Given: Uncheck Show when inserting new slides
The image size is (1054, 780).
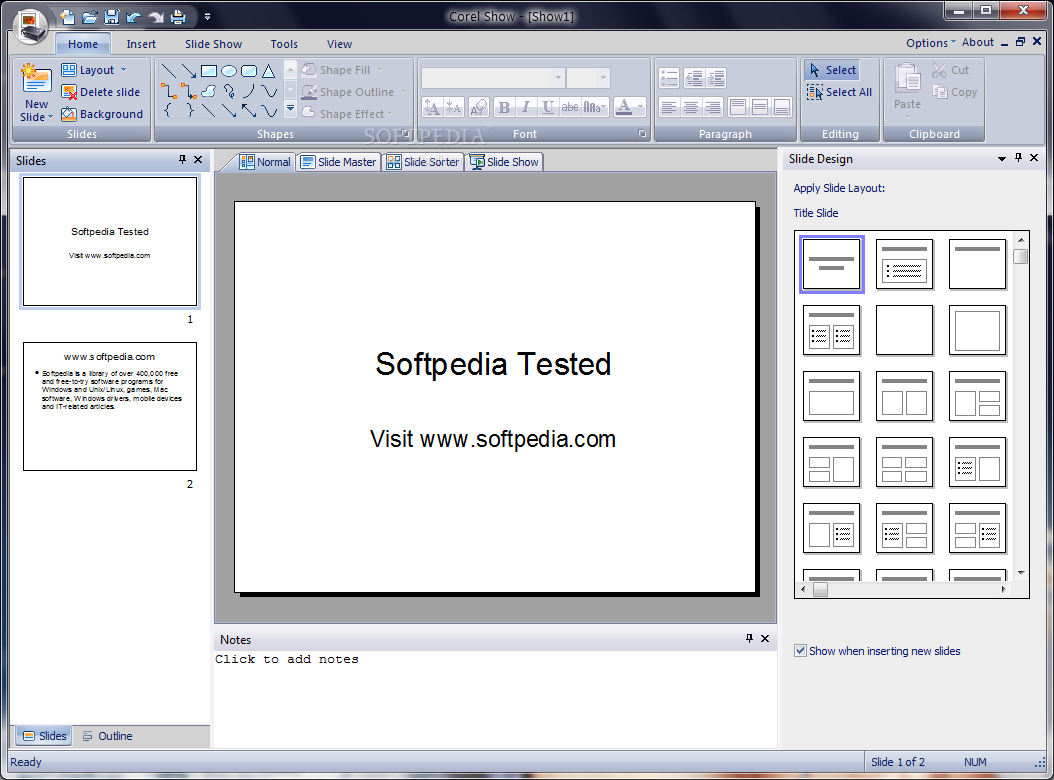Looking at the screenshot, I should (x=800, y=650).
